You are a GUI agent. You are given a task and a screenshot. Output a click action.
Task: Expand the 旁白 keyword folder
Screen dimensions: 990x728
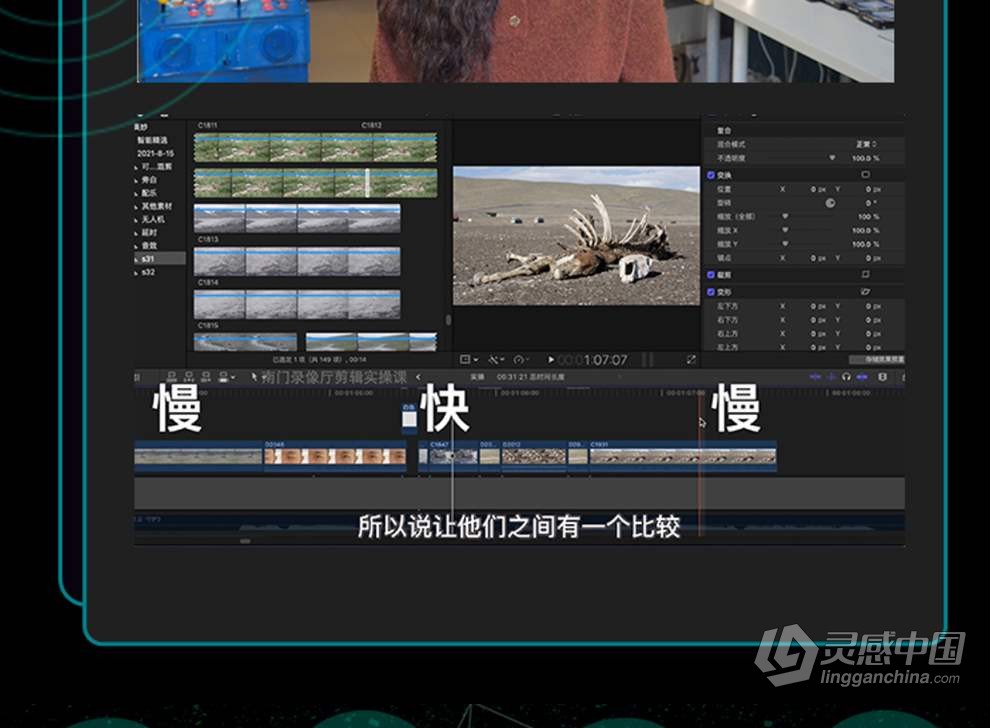pos(136,181)
